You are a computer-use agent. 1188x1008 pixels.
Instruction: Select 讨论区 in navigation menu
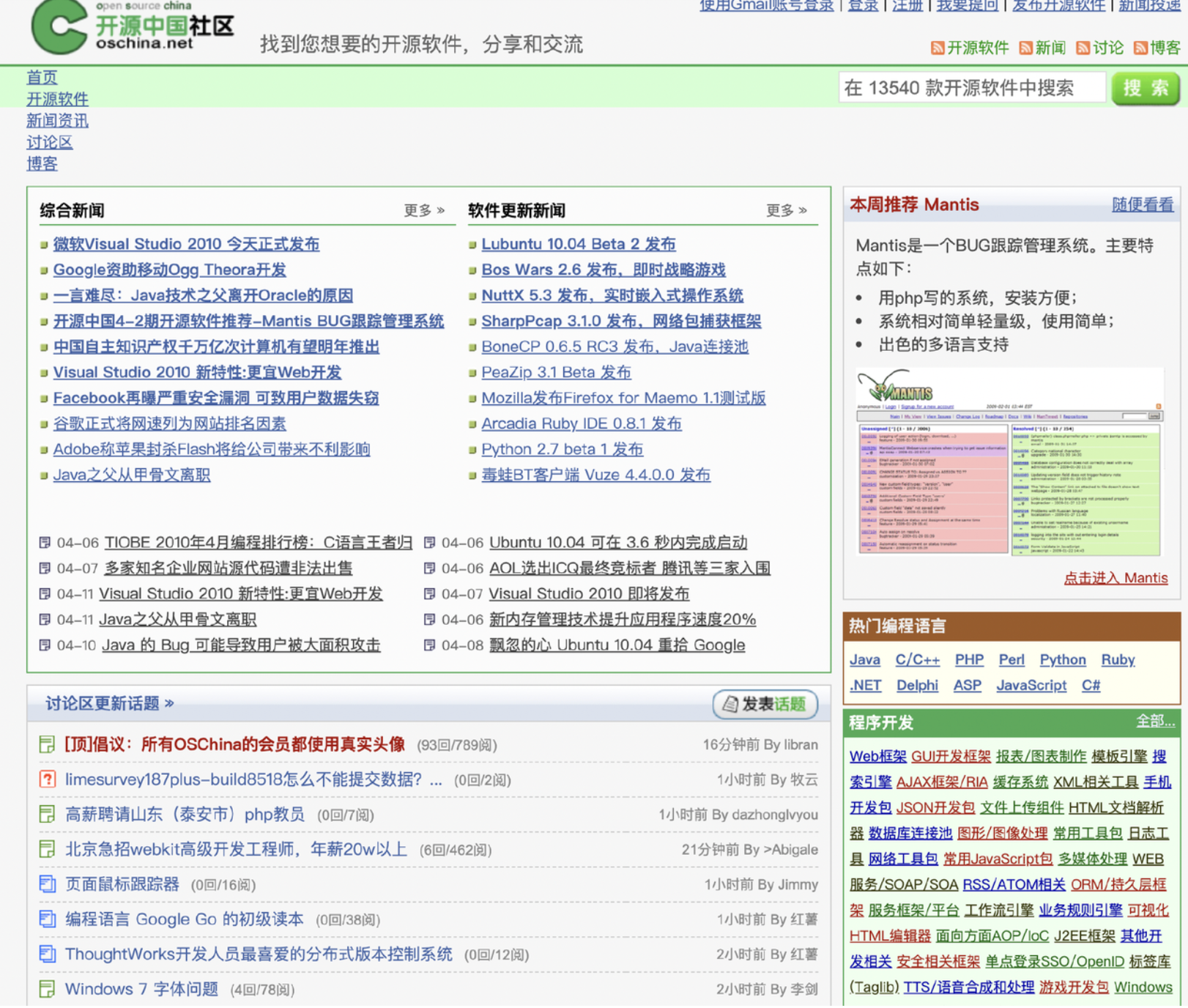(x=50, y=142)
